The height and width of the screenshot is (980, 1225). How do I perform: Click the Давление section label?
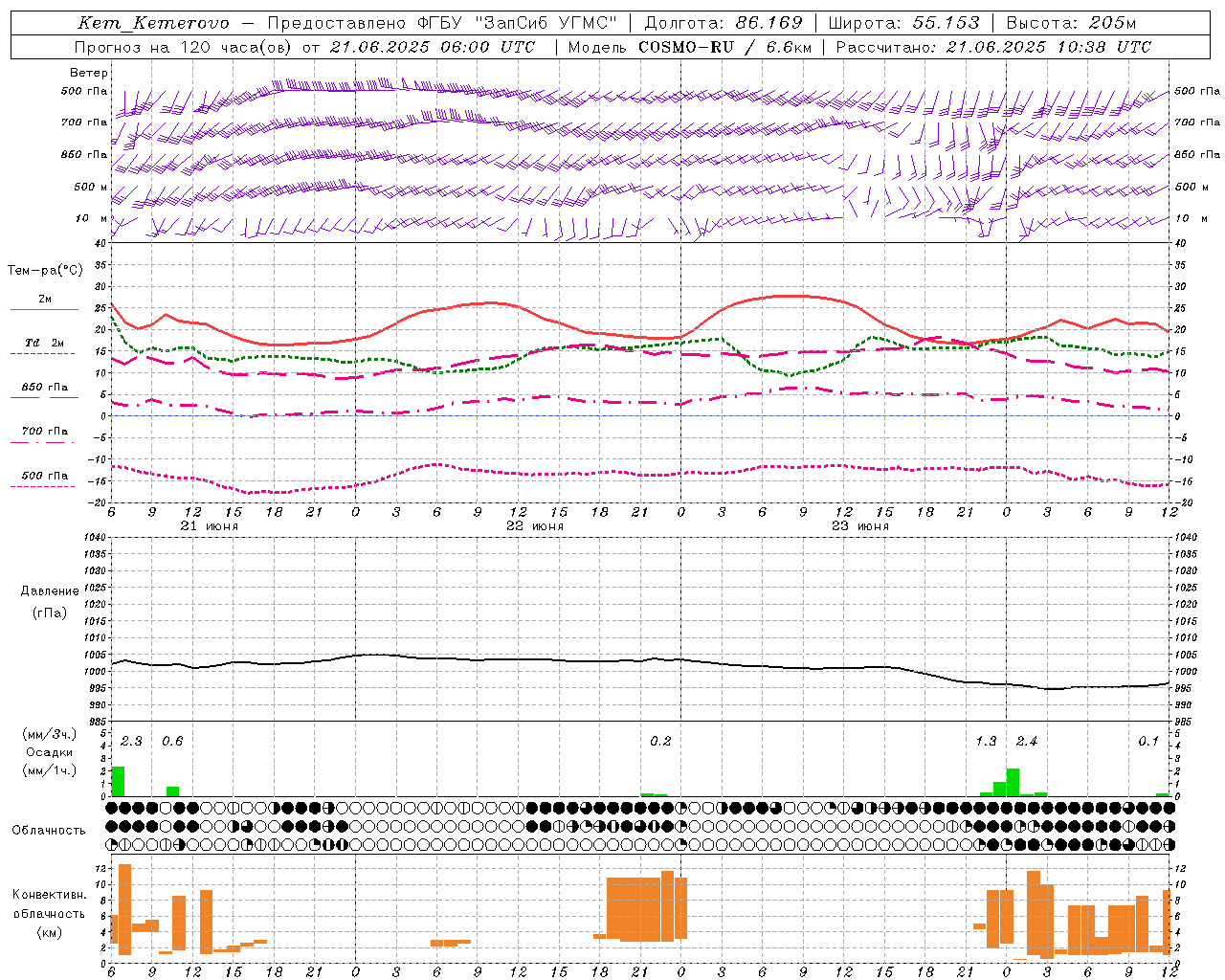click(x=50, y=591)
